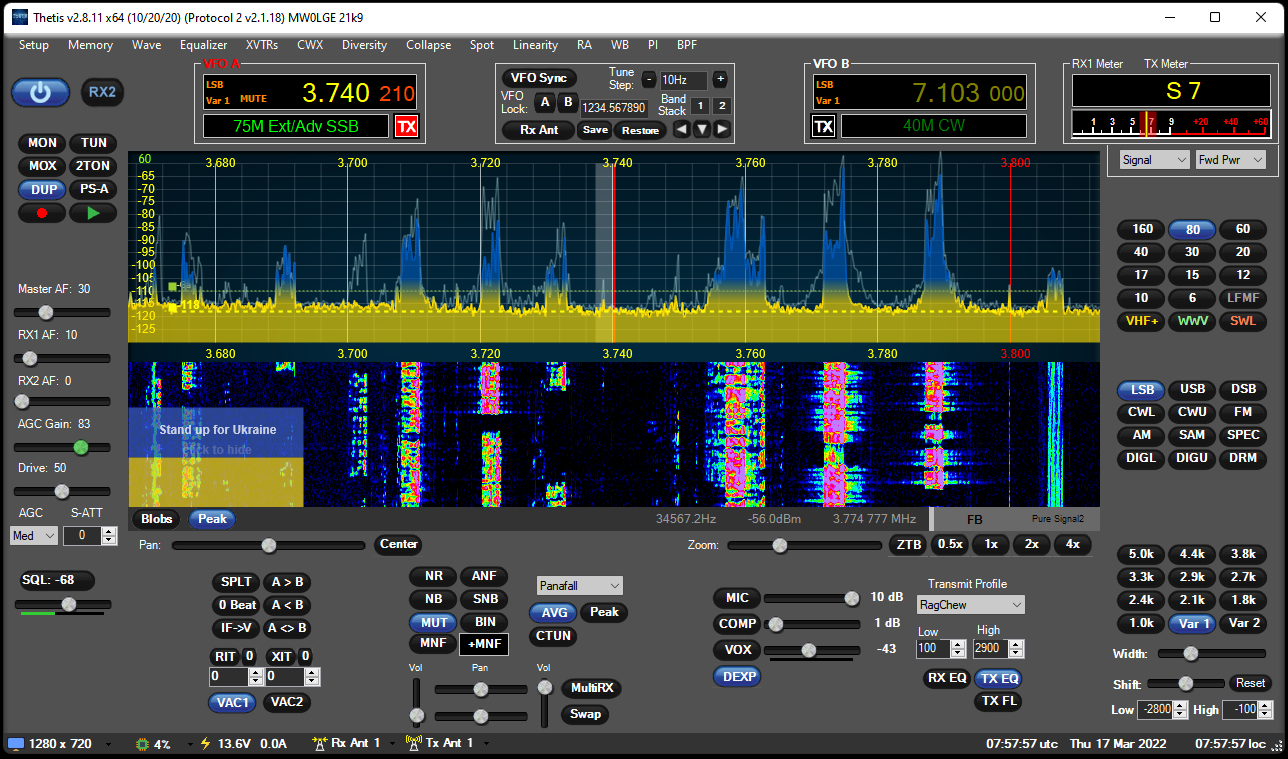The image size is (1288, 759).
Task: Enable the TUN tune button
Action: click(x=94, y=143)
